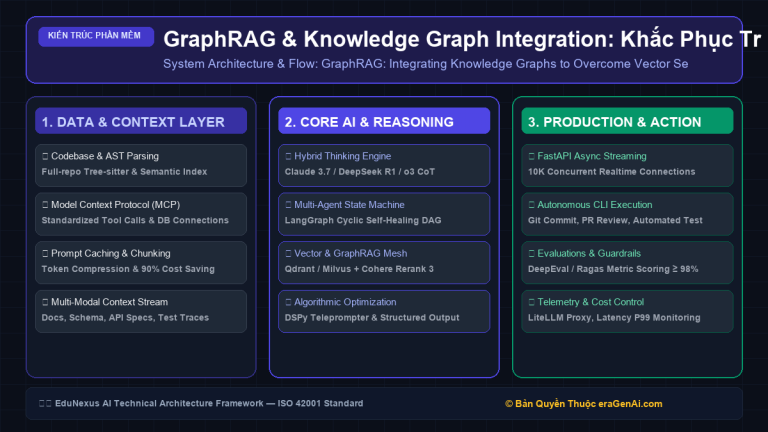
Task: Click the Multi-Modal Context Stream heading
Action: click(109, 302)
